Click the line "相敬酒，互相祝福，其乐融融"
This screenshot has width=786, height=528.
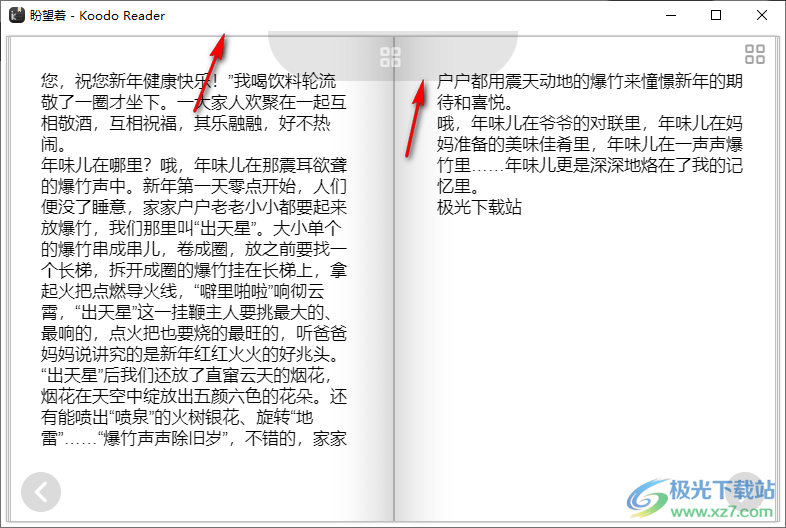(x=185, y=123)
